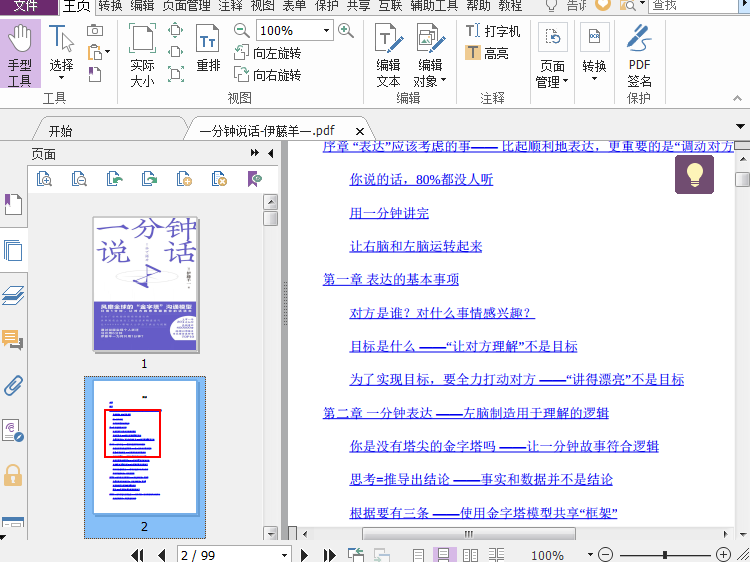Open the Layers side panel
This screenshot has width=750, height=562.
point(13,295)
